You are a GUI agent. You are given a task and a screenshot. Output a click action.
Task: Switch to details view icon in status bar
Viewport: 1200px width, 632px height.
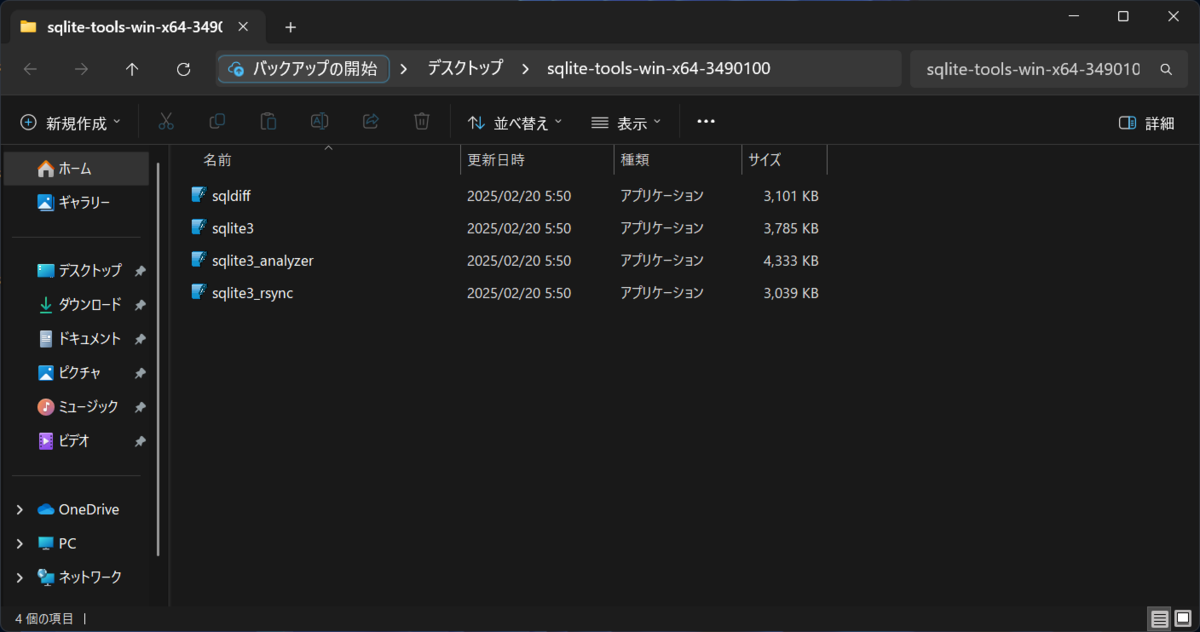[x=1159, y=619]
